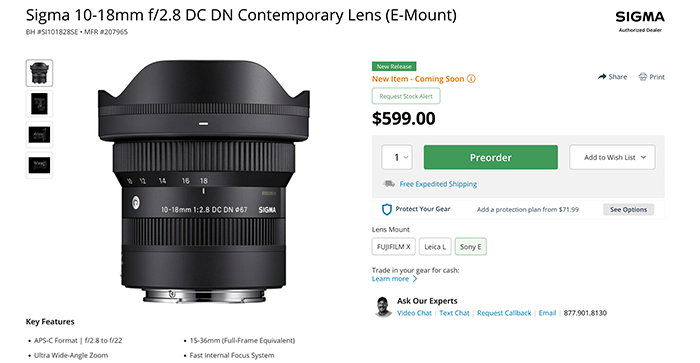700x363 pixels.
Task: Click the Share arrow icon
Action: (602, 77)
